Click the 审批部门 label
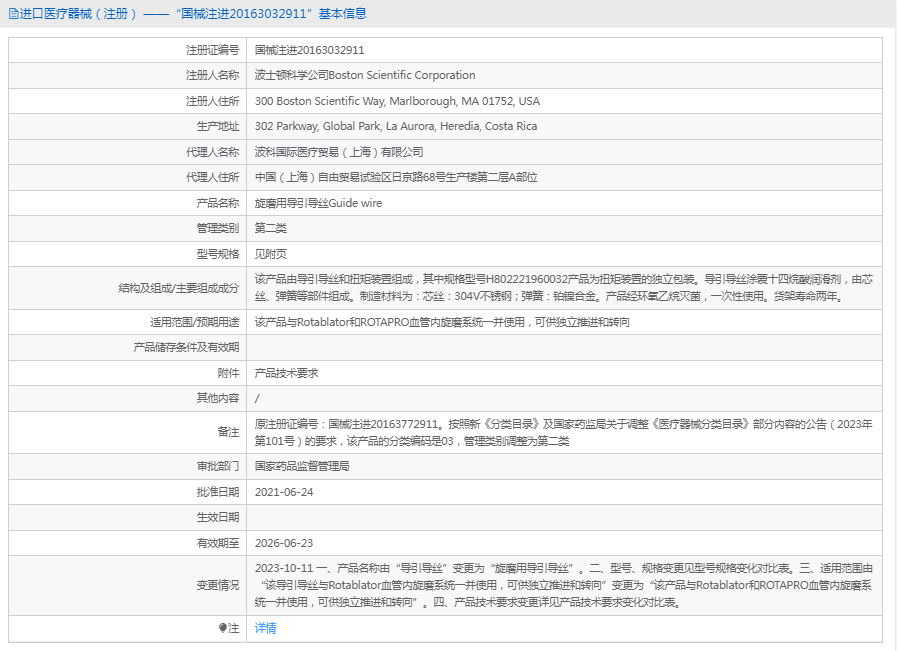 pyautogui.click(x=218, y=466)
